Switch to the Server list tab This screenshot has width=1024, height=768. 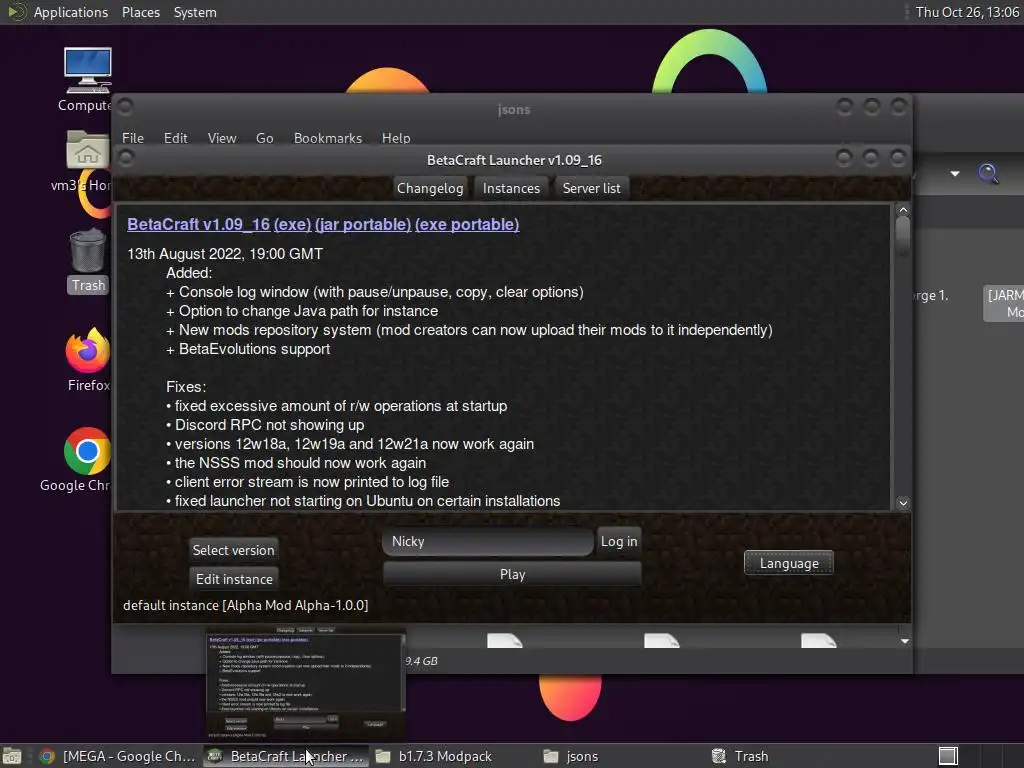tap(592, 188)
